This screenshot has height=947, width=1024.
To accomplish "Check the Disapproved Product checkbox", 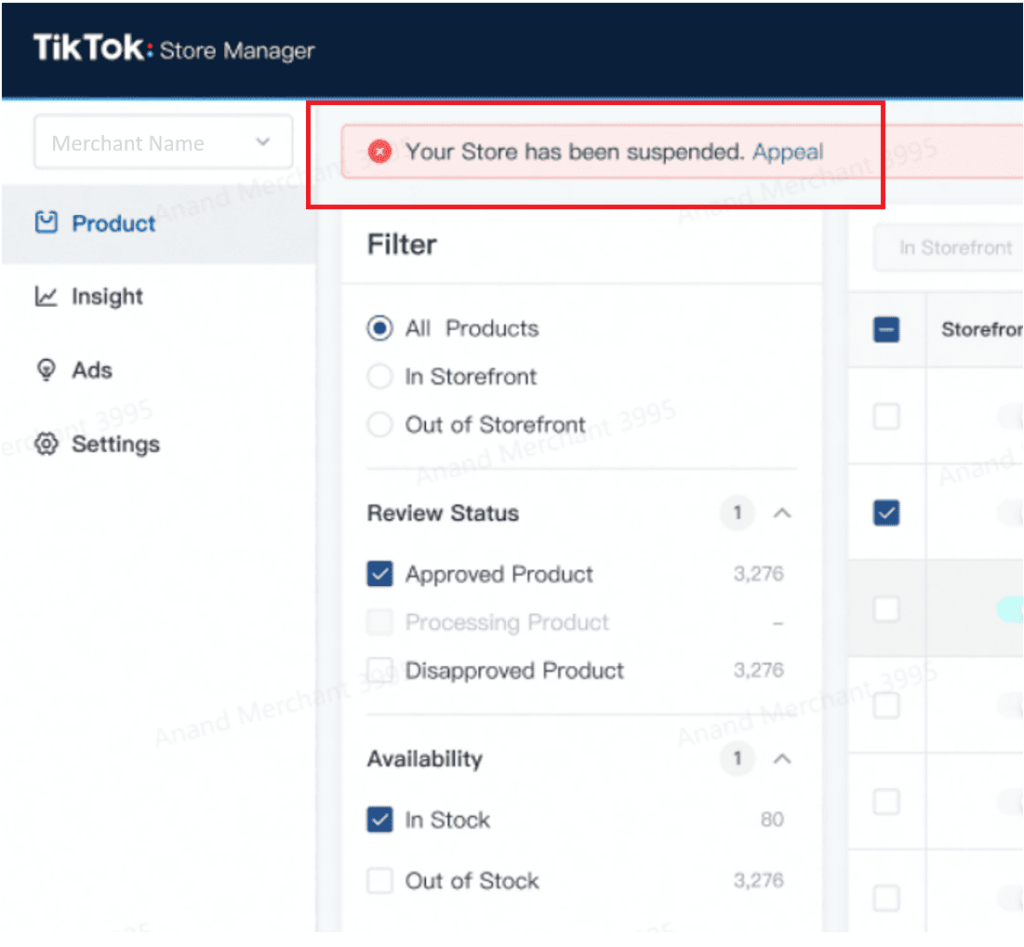I will point(380,670).
